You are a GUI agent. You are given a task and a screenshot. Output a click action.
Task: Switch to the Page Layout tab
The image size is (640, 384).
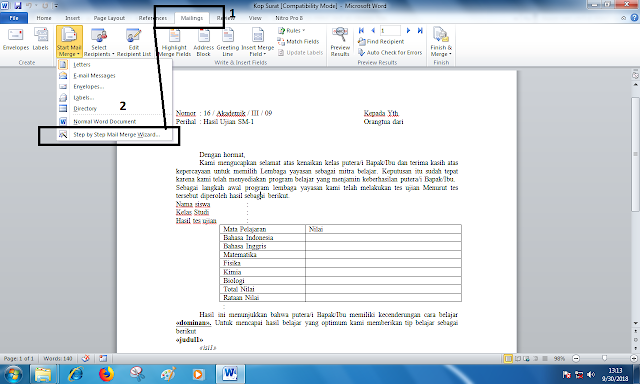(109, 18)
